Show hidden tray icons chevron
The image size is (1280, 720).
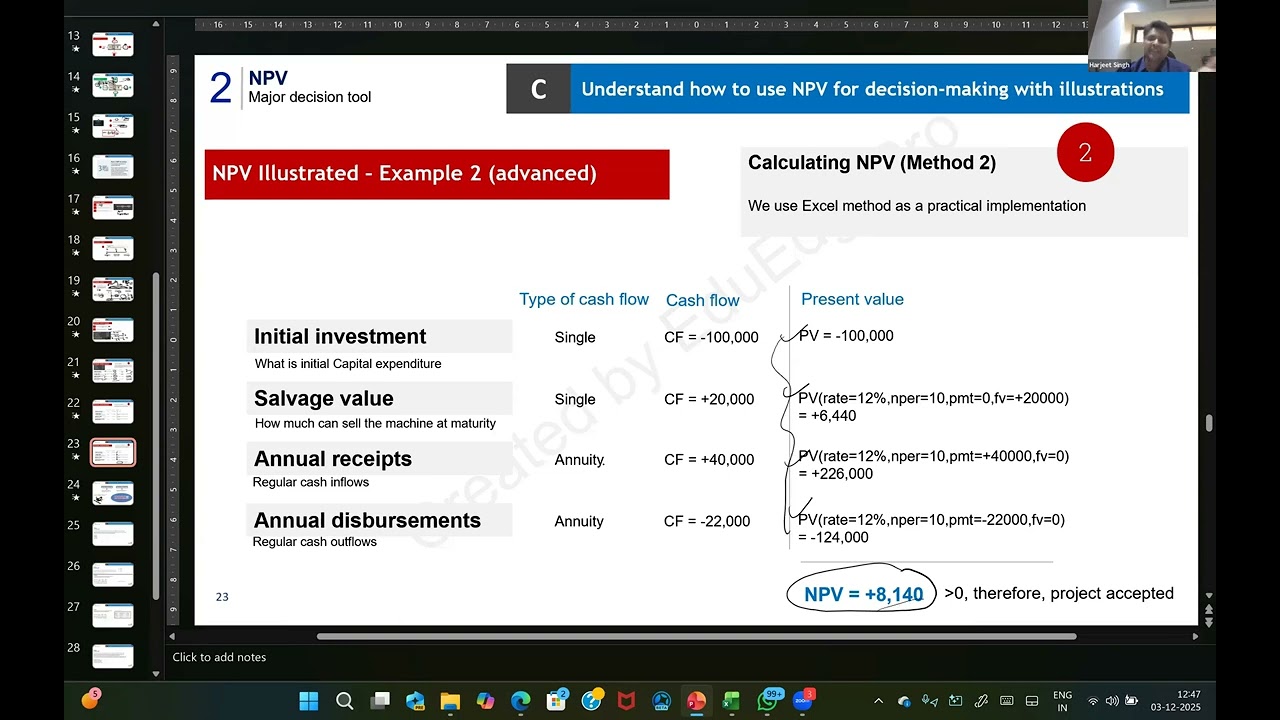click(x=878, y=701)
